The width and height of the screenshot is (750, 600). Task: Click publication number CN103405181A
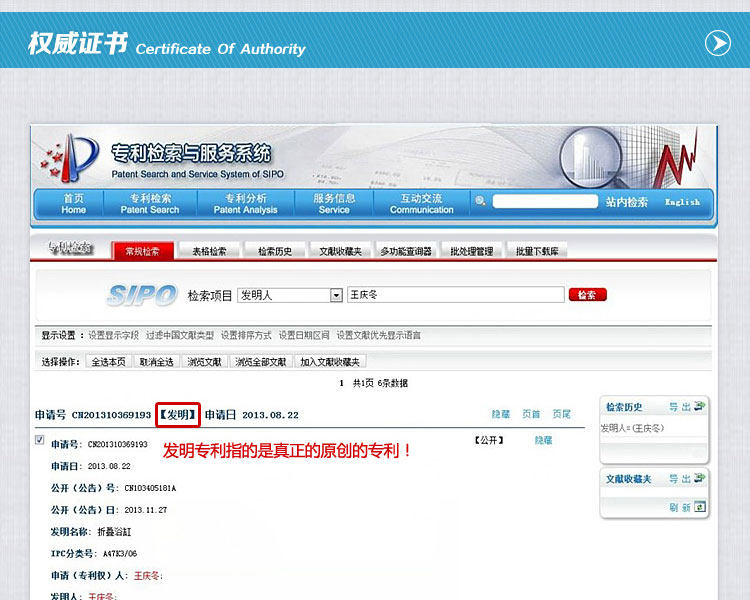(150, 488)
